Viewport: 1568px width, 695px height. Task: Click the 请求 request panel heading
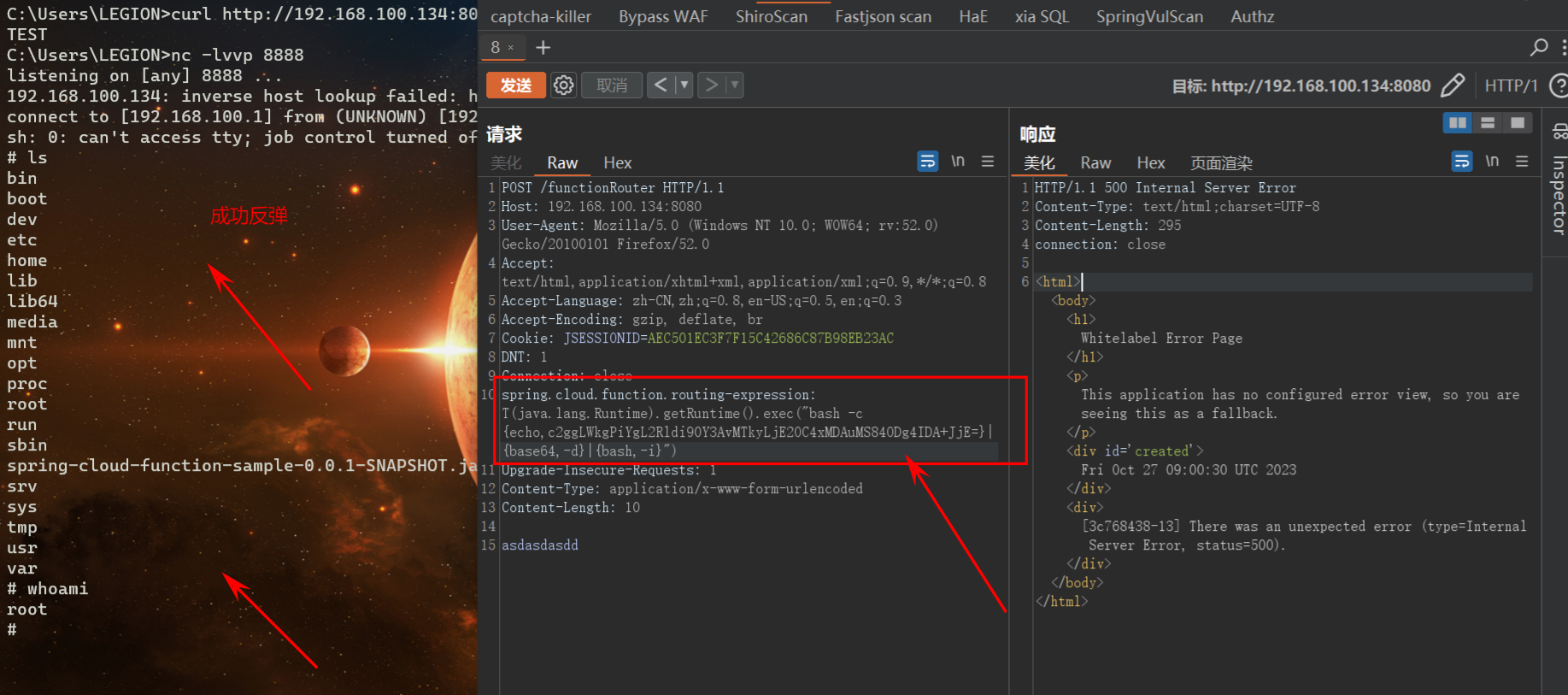tap(504, 134)
